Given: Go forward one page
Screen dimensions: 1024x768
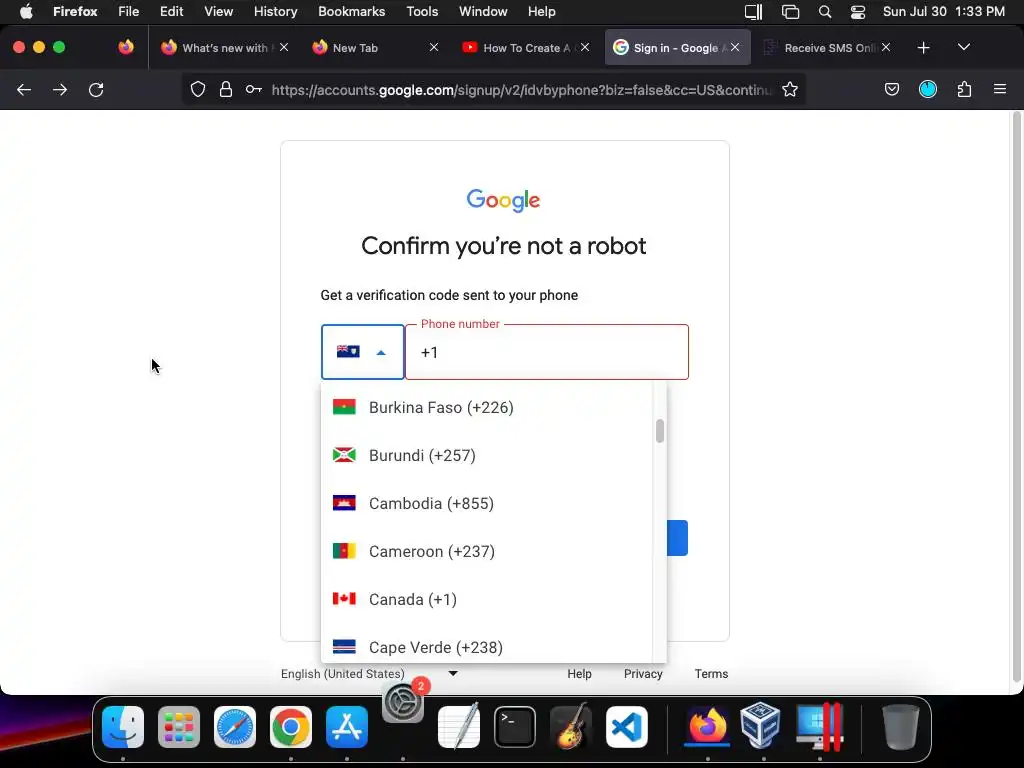Looking at the screenshot, I should [60, 89].
